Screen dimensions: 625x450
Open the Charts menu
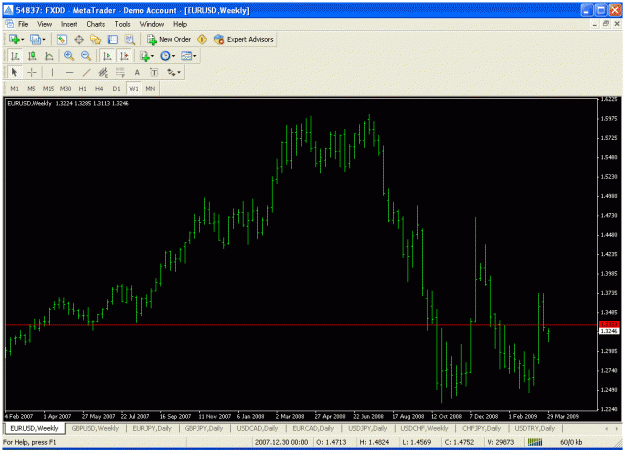[96, 24]
